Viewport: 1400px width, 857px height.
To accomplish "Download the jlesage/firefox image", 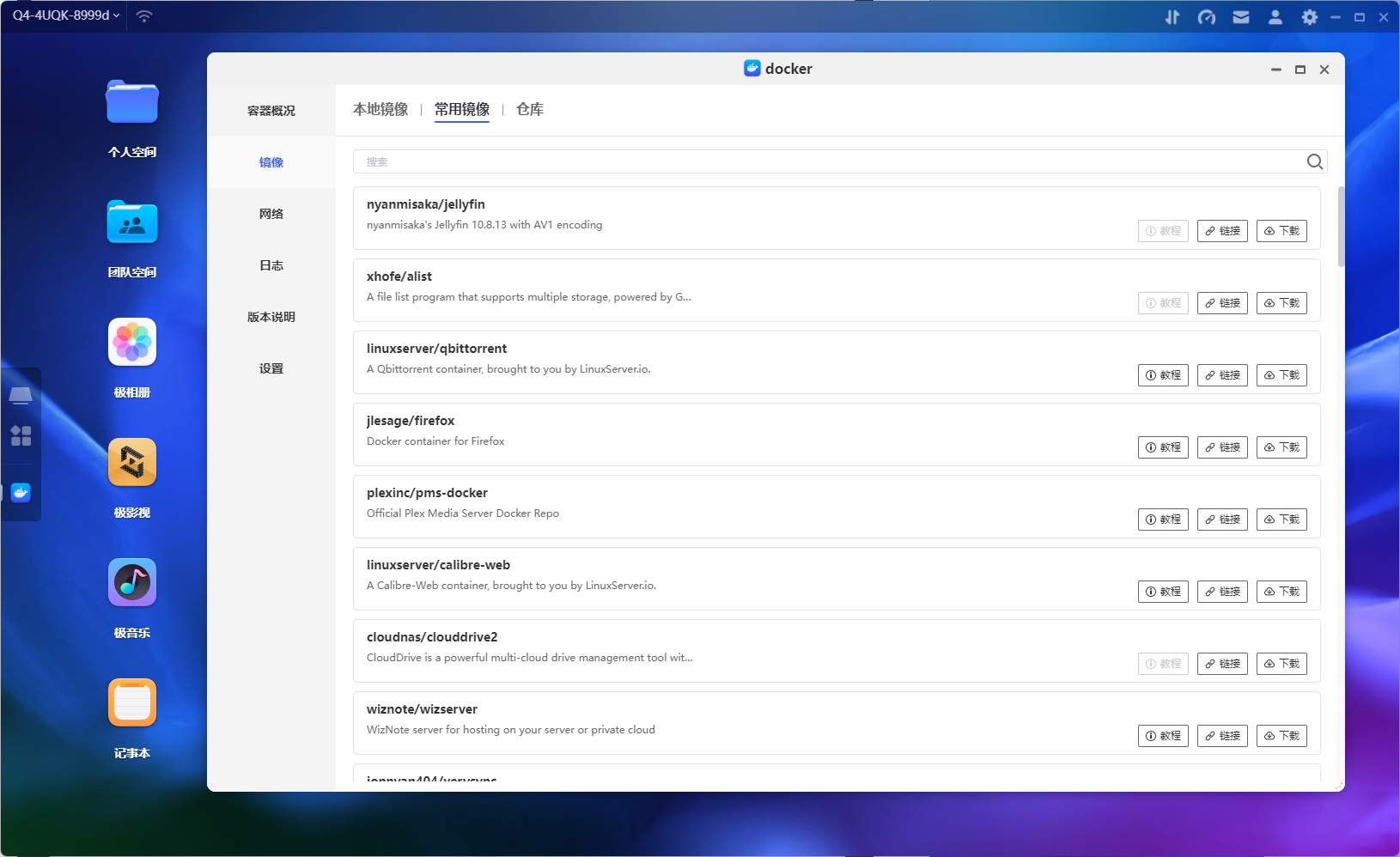I will click(1281, 447).
